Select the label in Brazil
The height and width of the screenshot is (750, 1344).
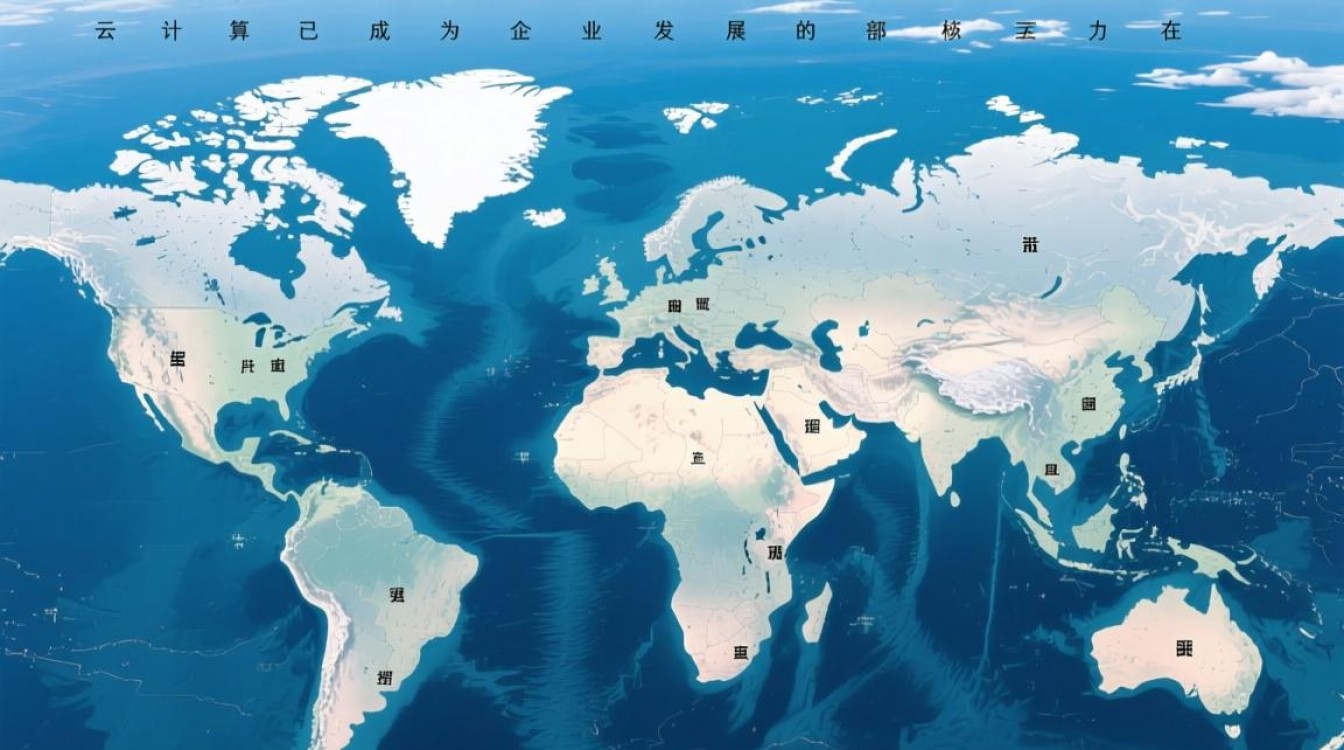pyautogui.click(x=397, y=595)
